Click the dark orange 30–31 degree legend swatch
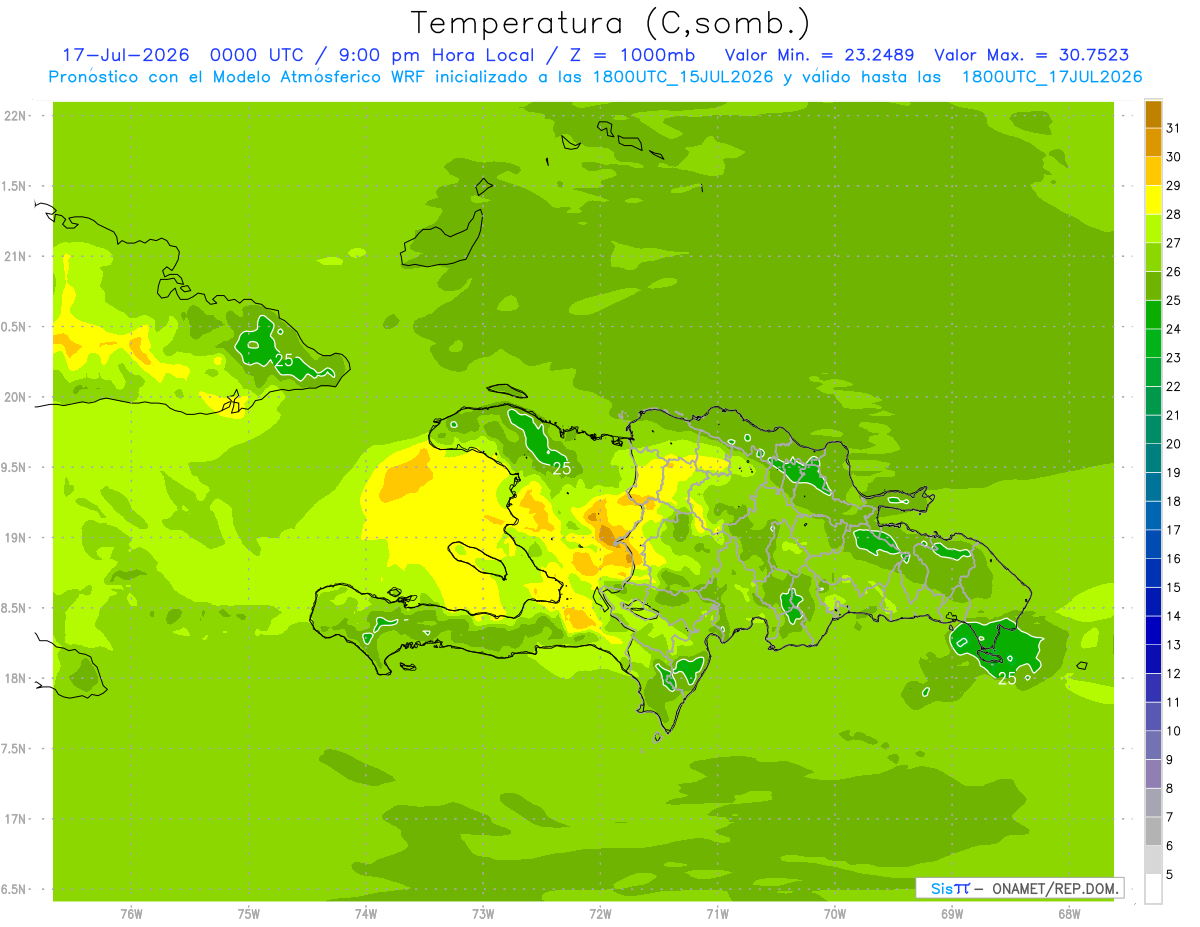Viewport: 1200px width, 927px height. 1153,143
